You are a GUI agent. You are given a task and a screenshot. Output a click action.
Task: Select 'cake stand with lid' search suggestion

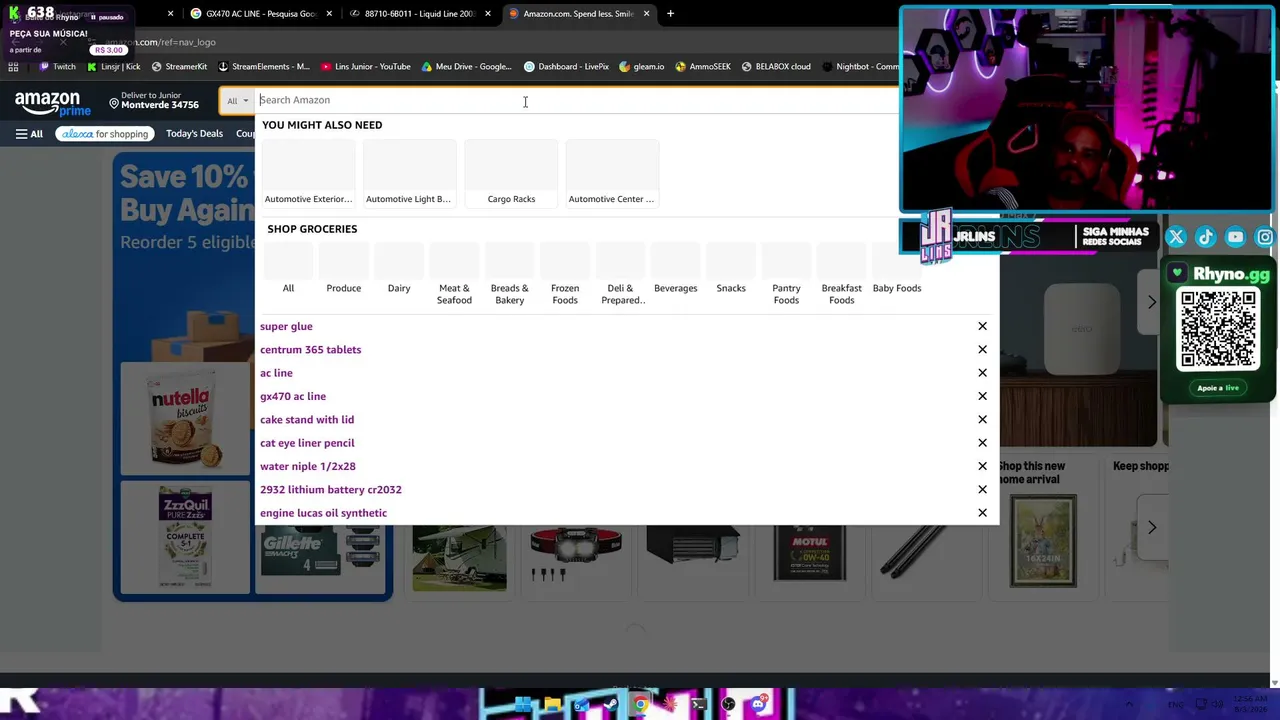(307, 420)
